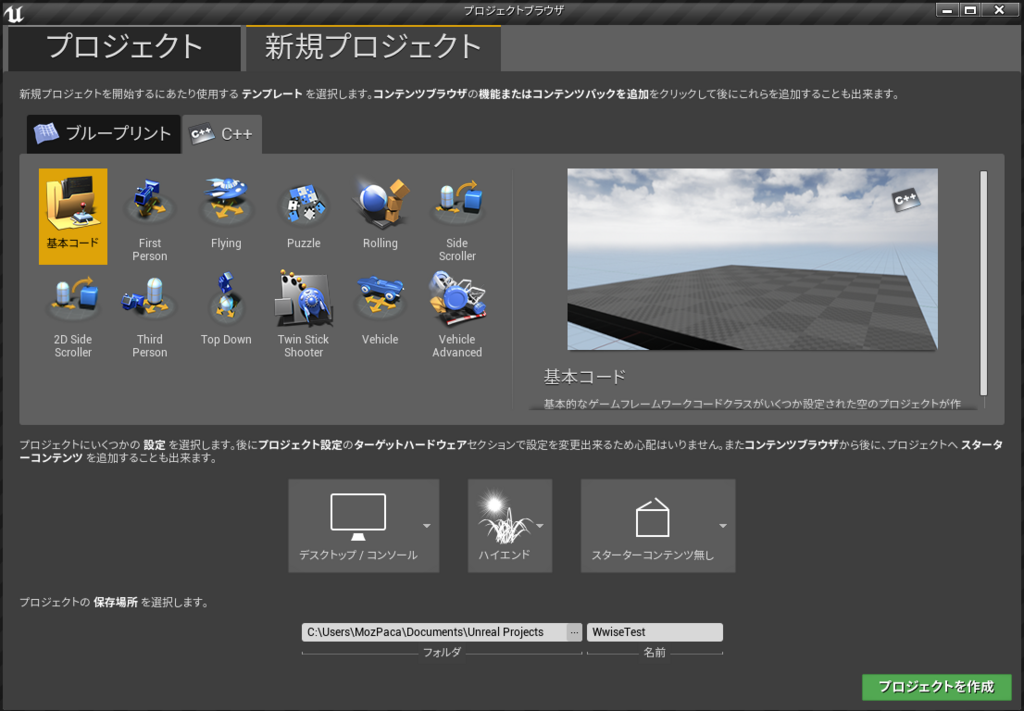Choose the Side Scroller template icon
The width and height of the screenshot is (1024, 711).
[x=457, y=202]
